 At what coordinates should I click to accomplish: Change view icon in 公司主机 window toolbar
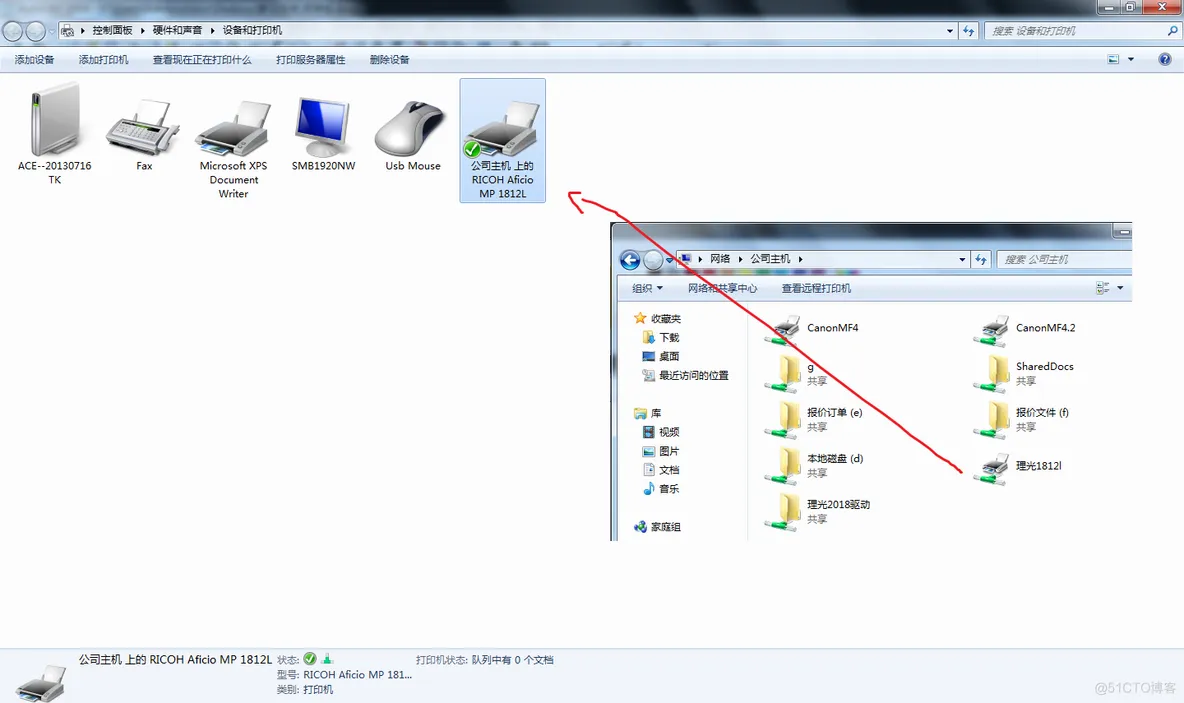1102,288
